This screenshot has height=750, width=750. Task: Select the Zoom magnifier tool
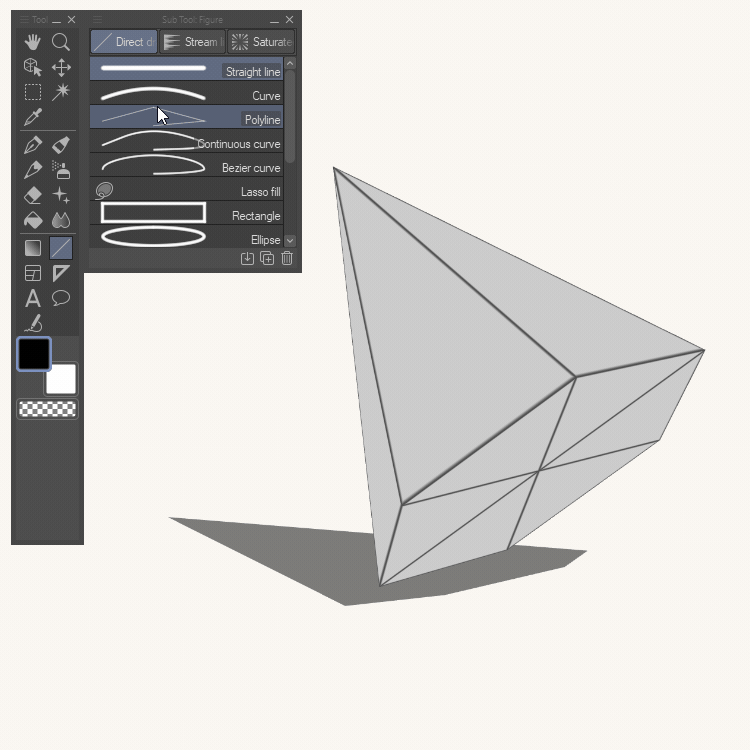tap(61, 42)
